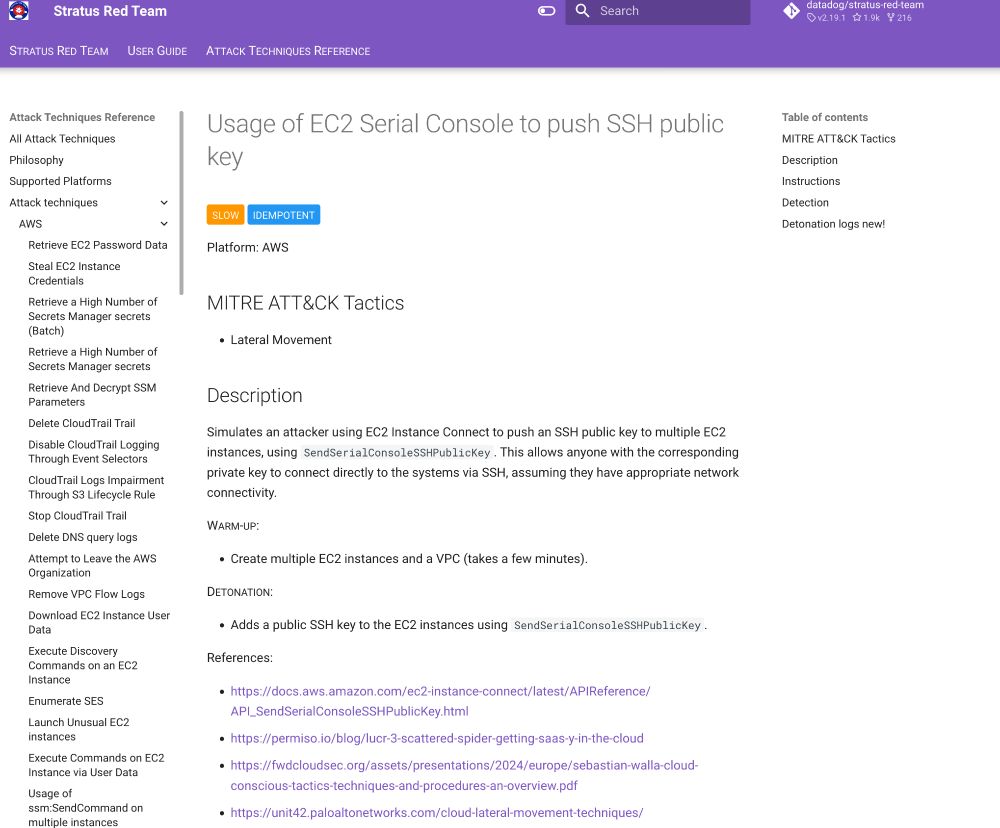Open All Attack Techniques in sidebar
Image resolution: width=1000 pixels, height=828 pixels.
click(x=62, y=139)
